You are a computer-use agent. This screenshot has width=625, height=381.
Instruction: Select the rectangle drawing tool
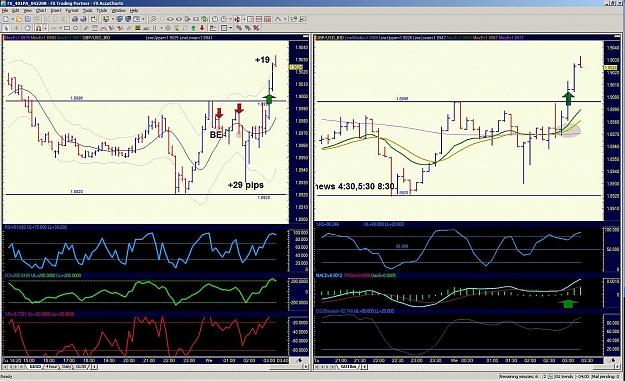coord(67,28)
